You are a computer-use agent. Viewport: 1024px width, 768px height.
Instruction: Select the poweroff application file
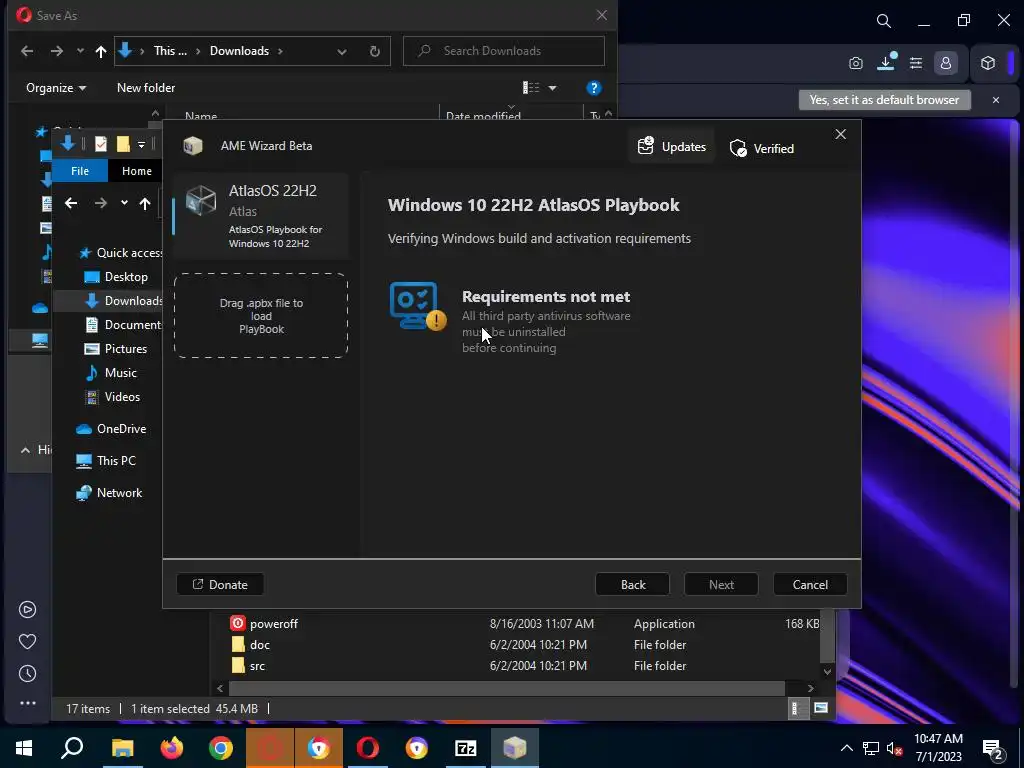[524, 624]
